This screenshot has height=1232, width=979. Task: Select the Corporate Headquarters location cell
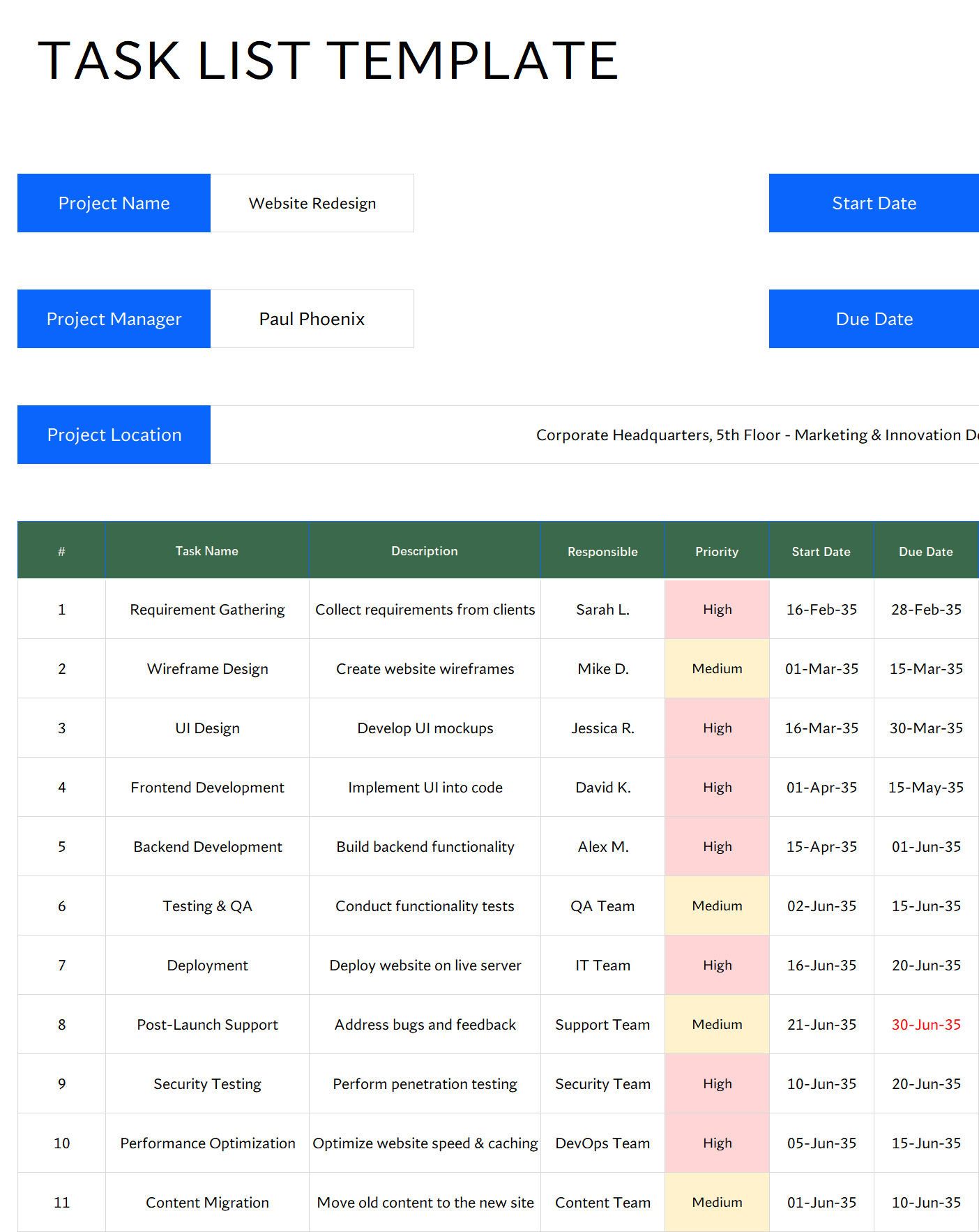[595, 435]
